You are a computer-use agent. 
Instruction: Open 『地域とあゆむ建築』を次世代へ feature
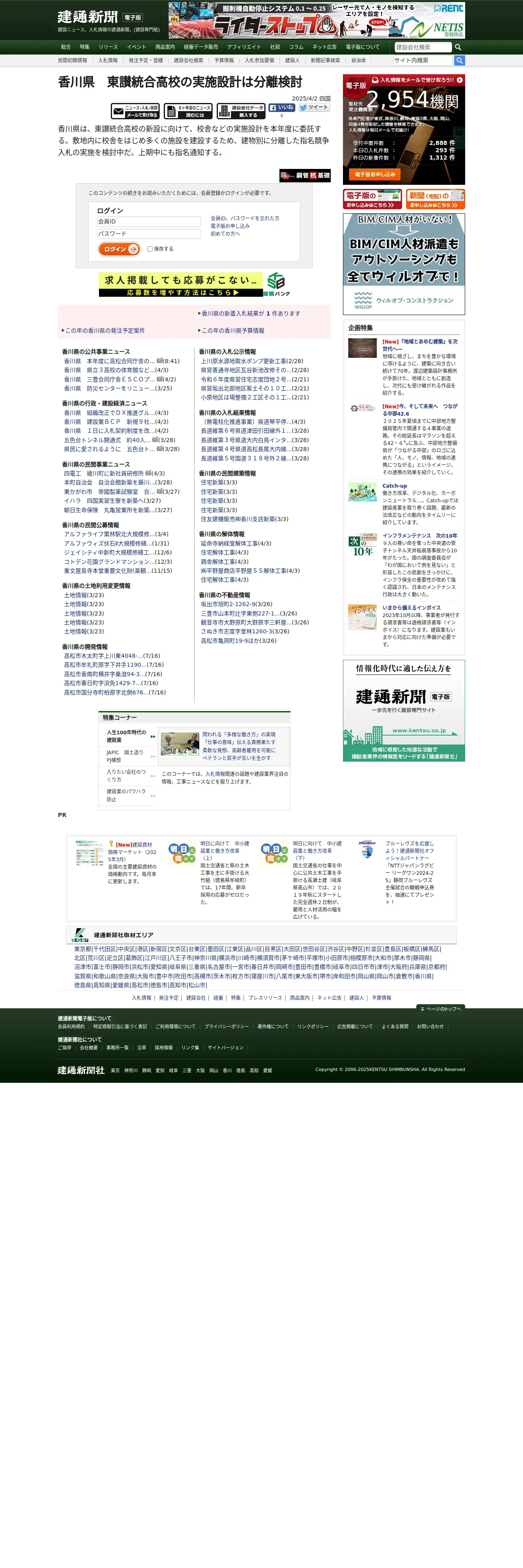pos(420,345)
